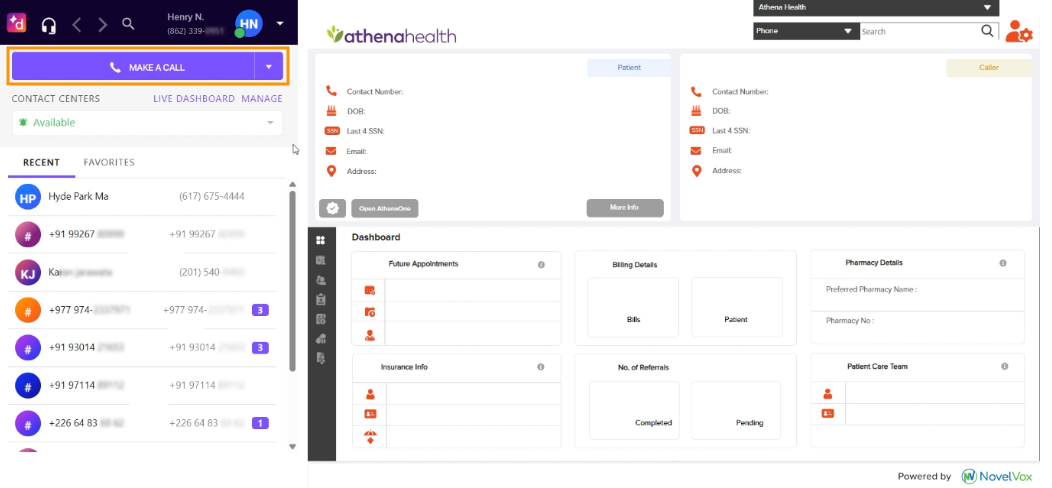Open the clipboard sidebar icon
The image size is (1052, 488).
click(321, 299)
